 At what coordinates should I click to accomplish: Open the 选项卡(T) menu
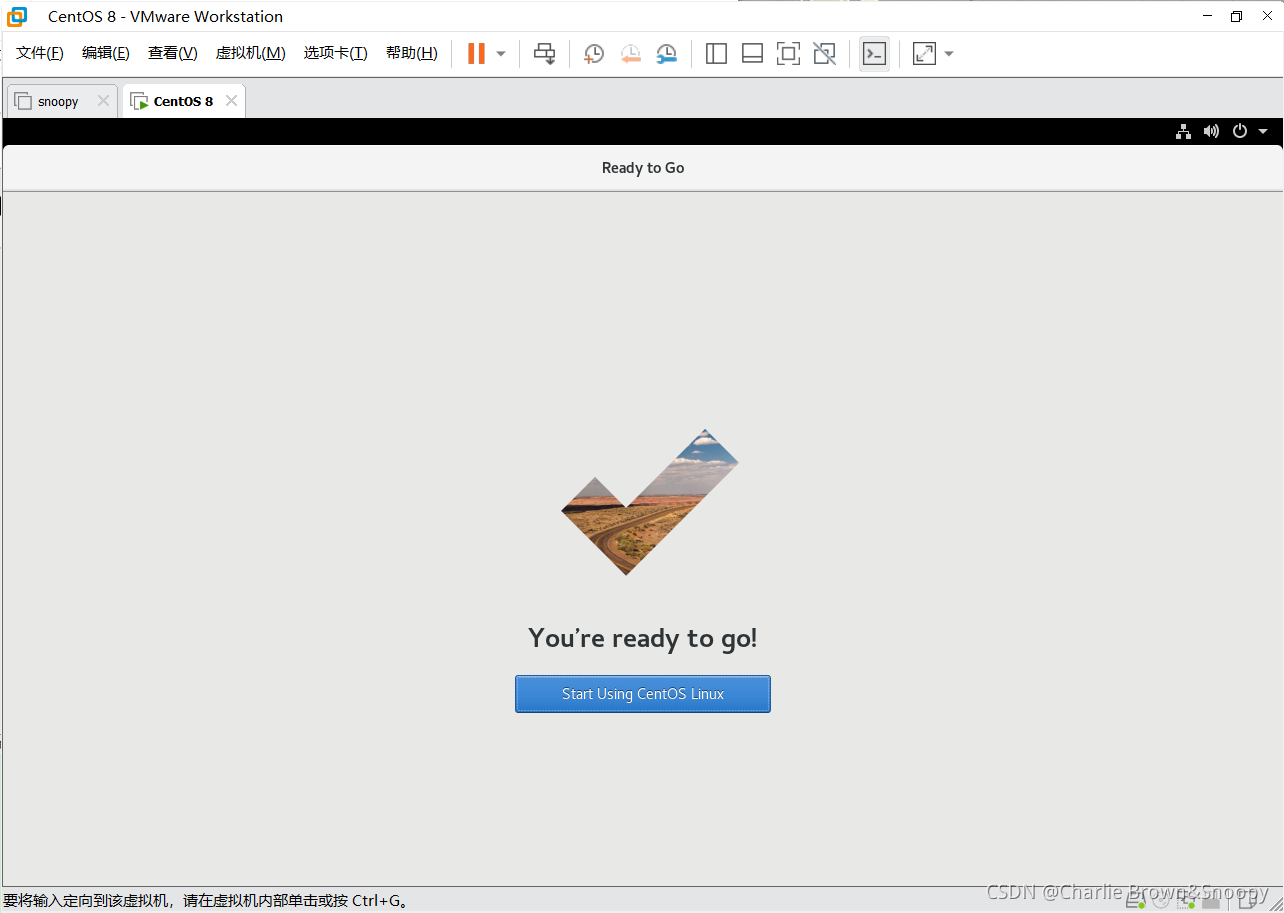(x=336, y=53)
